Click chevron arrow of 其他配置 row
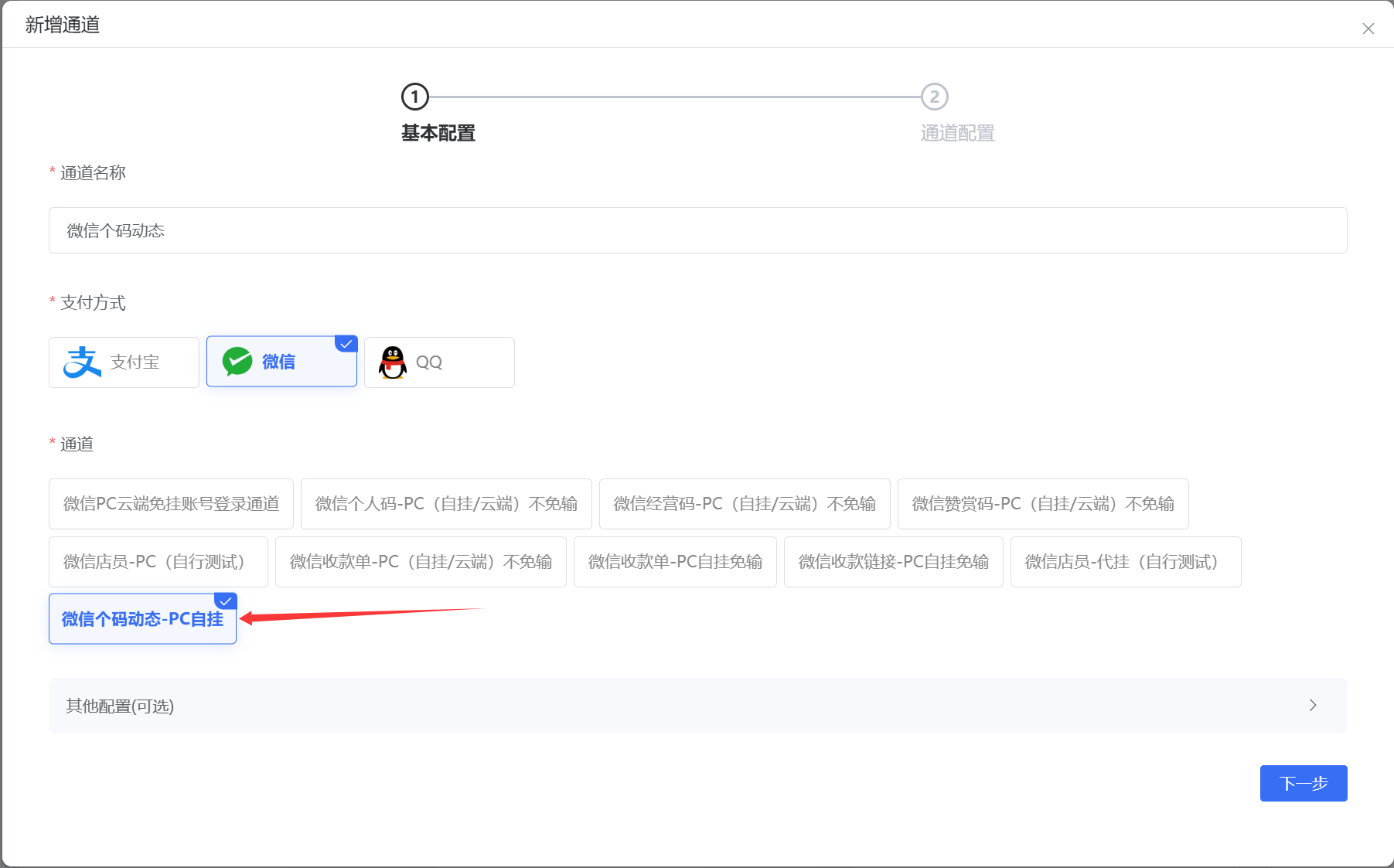This screenshot has width=1394, height=868. click(1313, 705)
